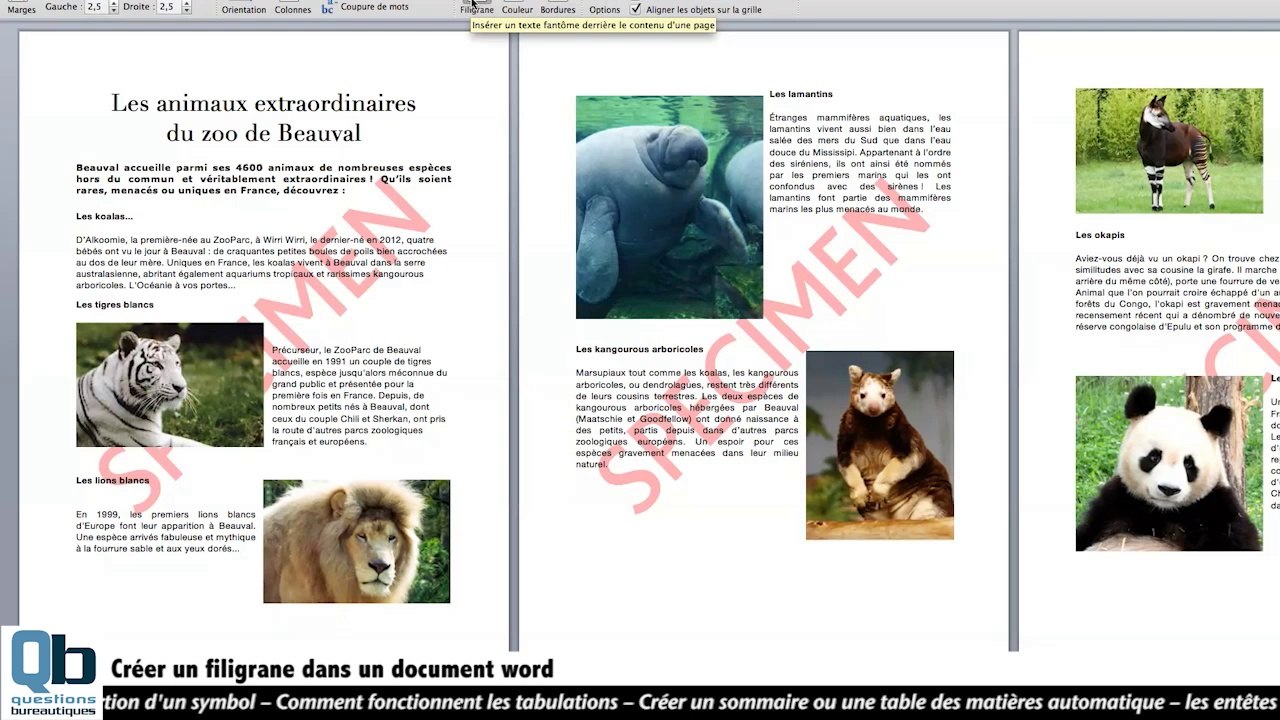
Task: Click the title 'Les animaux extraordinaires'
Action: tap(263, 103)
